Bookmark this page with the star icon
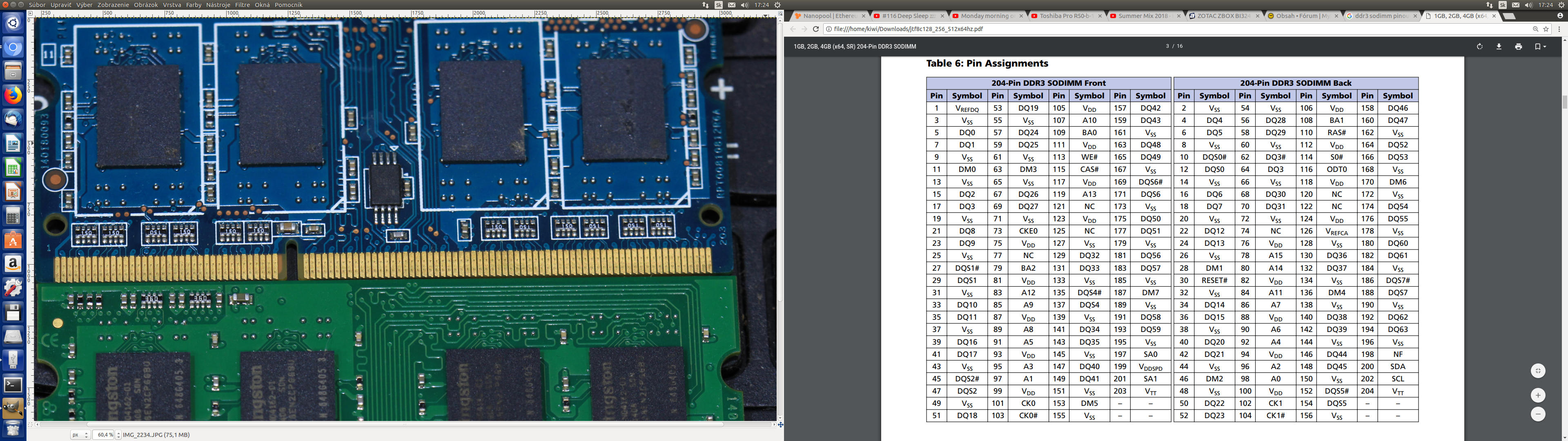This screenshot has width=1568, height=441. pos(1546,29)
